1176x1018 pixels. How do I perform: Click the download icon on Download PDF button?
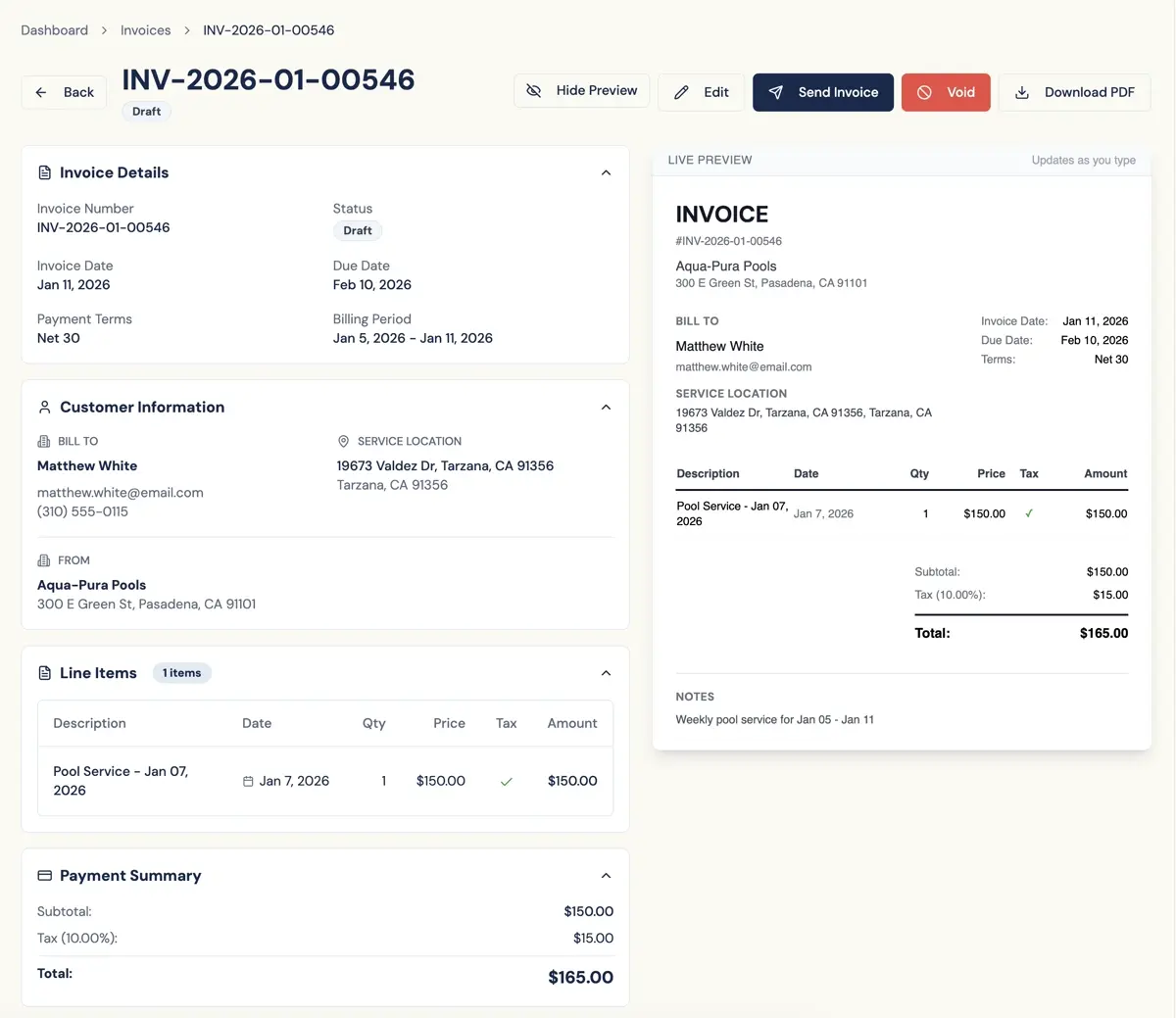pos(1022,91)
